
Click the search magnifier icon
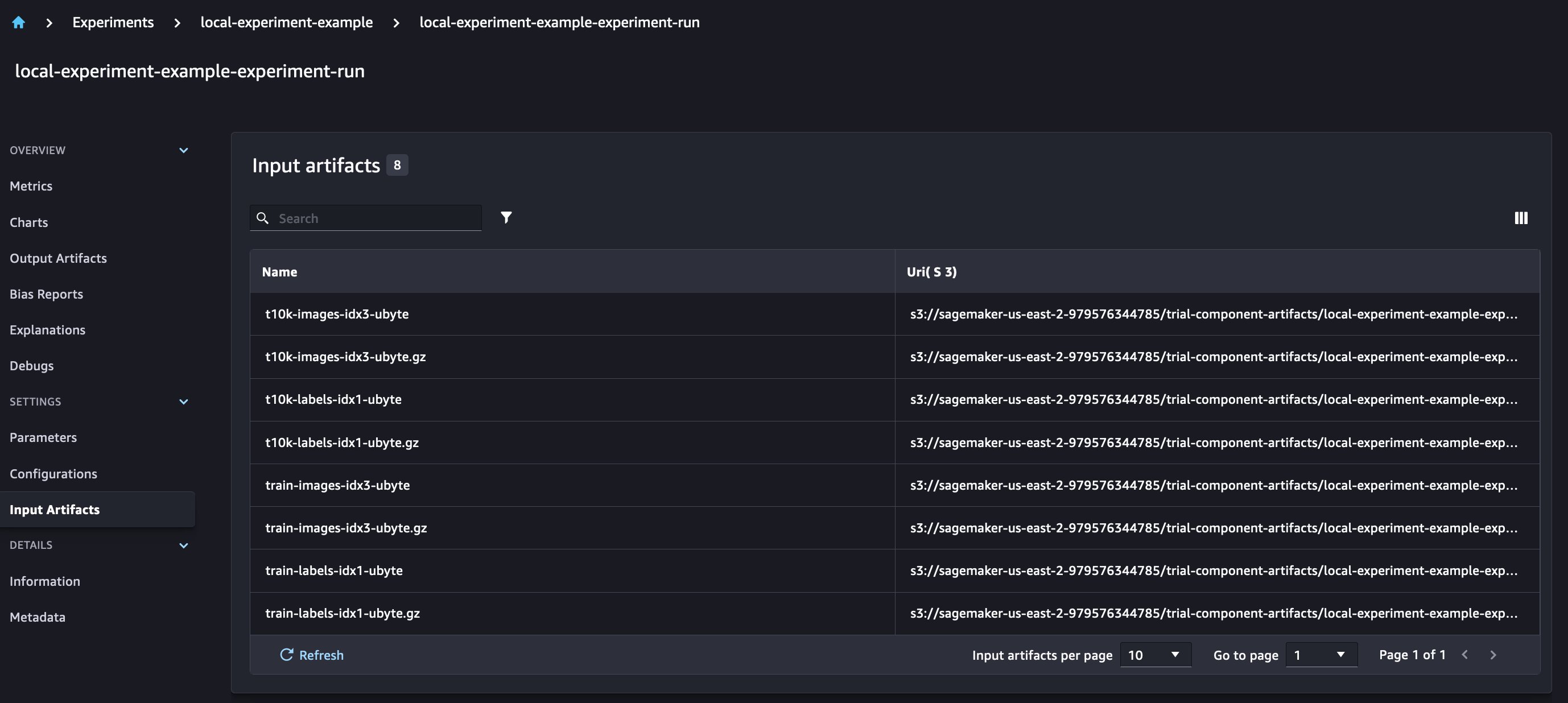point(262,218)
